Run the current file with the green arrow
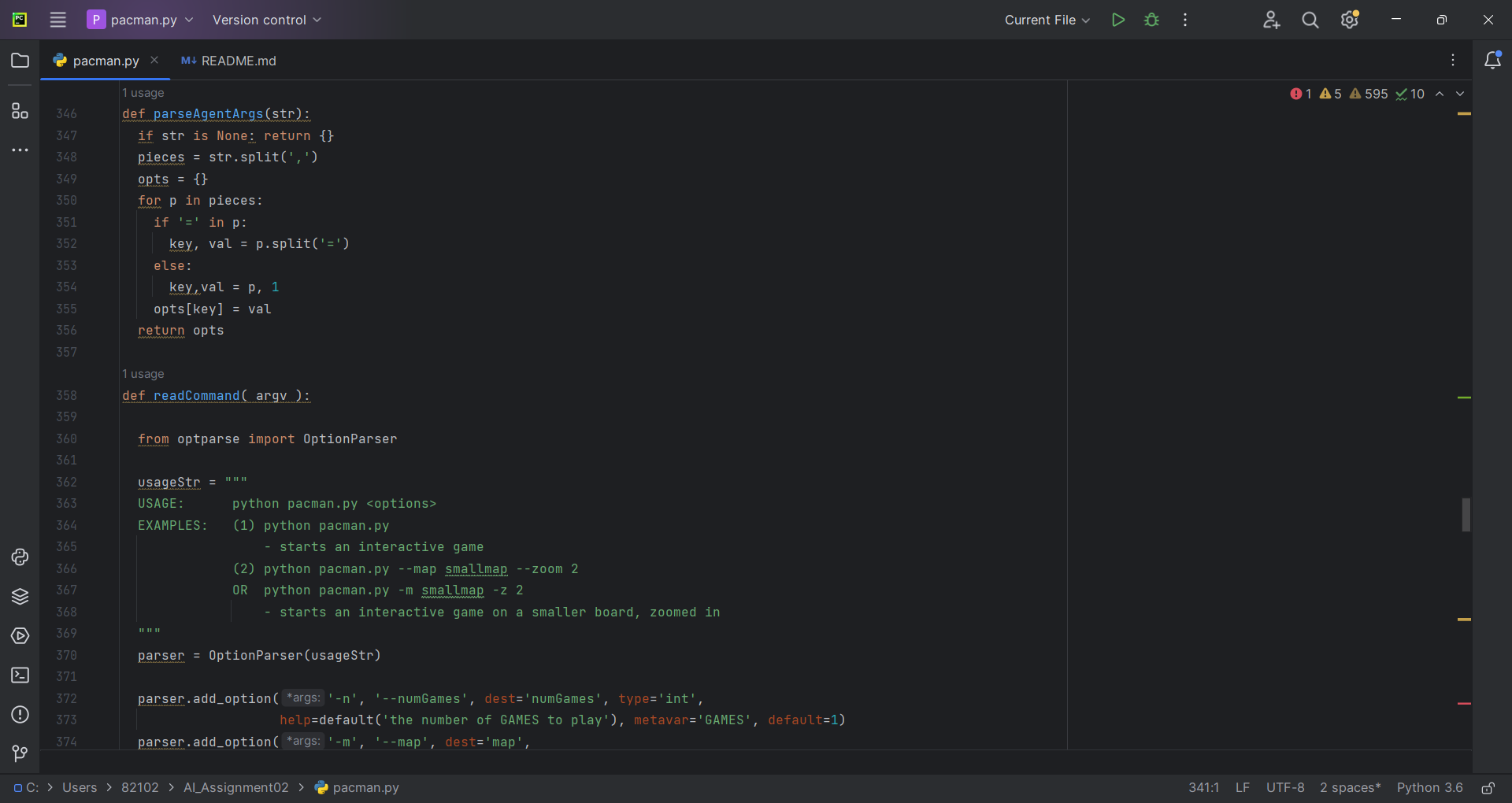 [1118, 20]
